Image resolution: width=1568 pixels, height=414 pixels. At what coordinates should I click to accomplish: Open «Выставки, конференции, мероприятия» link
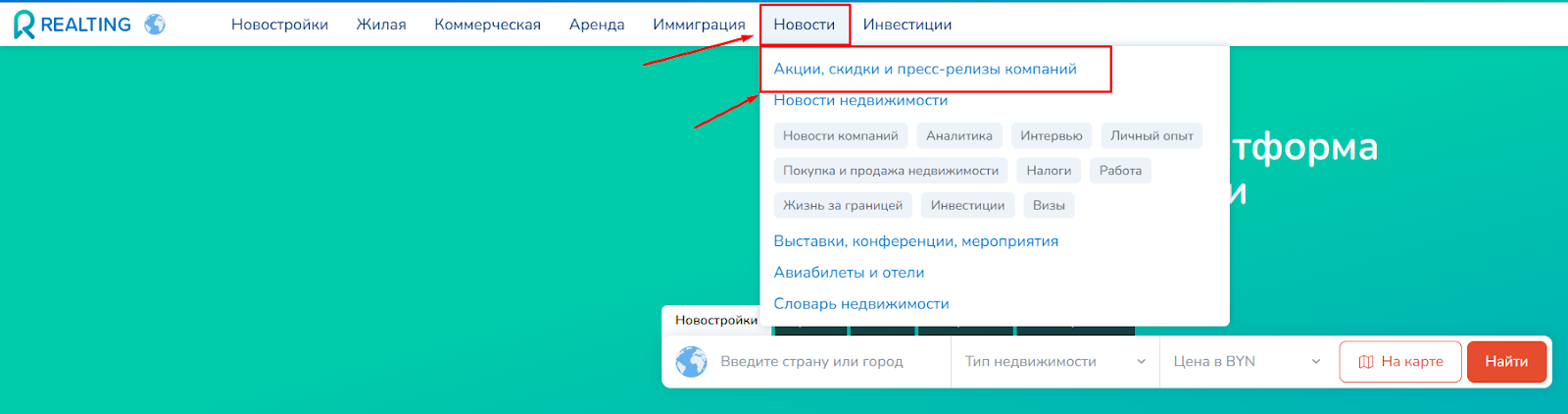coord(915,241)
